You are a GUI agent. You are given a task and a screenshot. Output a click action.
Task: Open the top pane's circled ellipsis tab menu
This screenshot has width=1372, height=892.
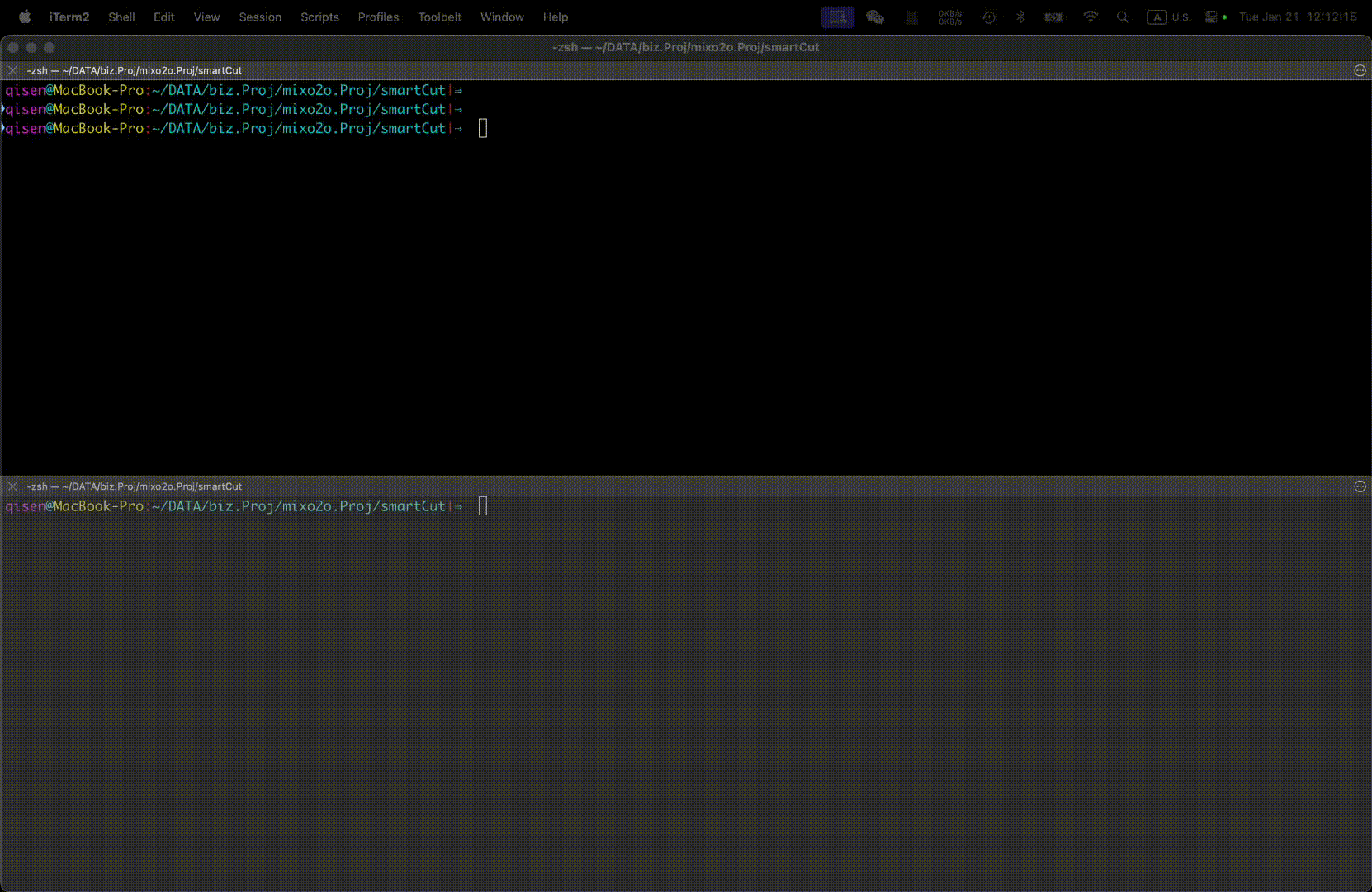pyautogui.click(x=1360, y=70)
